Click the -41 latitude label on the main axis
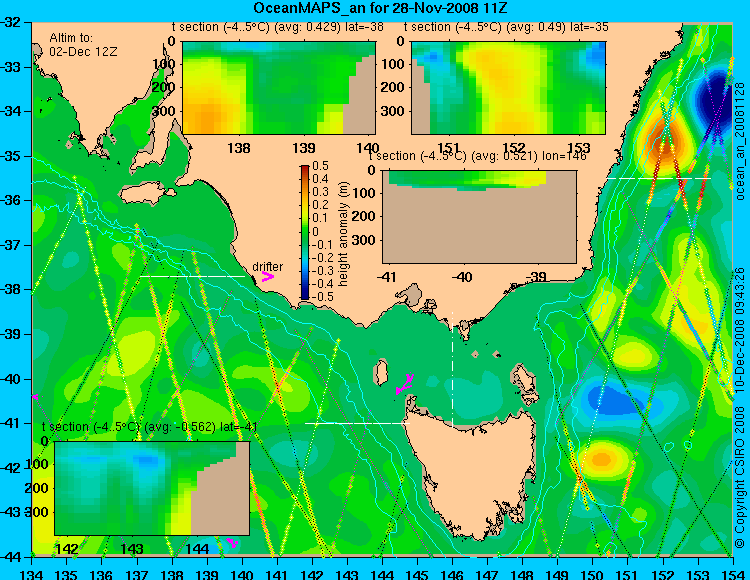This screenshot has height=580, width=750. (11, 423)
